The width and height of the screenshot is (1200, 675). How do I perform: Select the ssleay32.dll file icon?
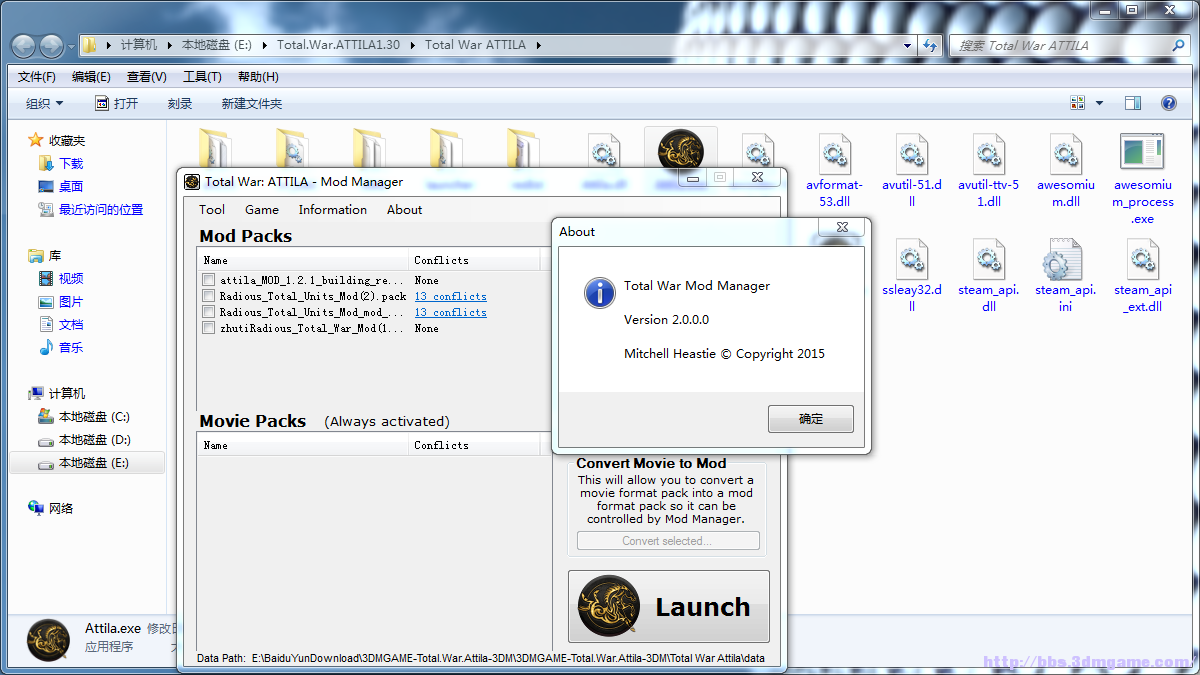click(911, 259)
